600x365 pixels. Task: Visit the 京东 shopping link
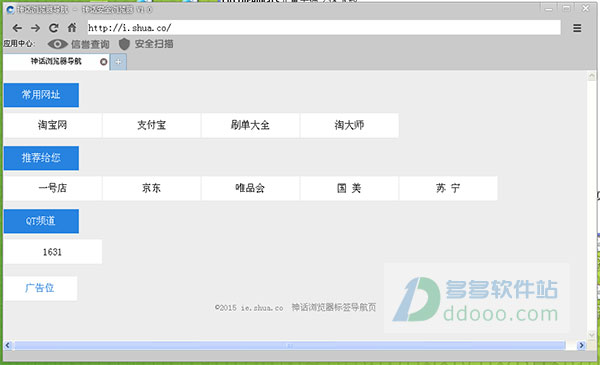tap(152, 188)
